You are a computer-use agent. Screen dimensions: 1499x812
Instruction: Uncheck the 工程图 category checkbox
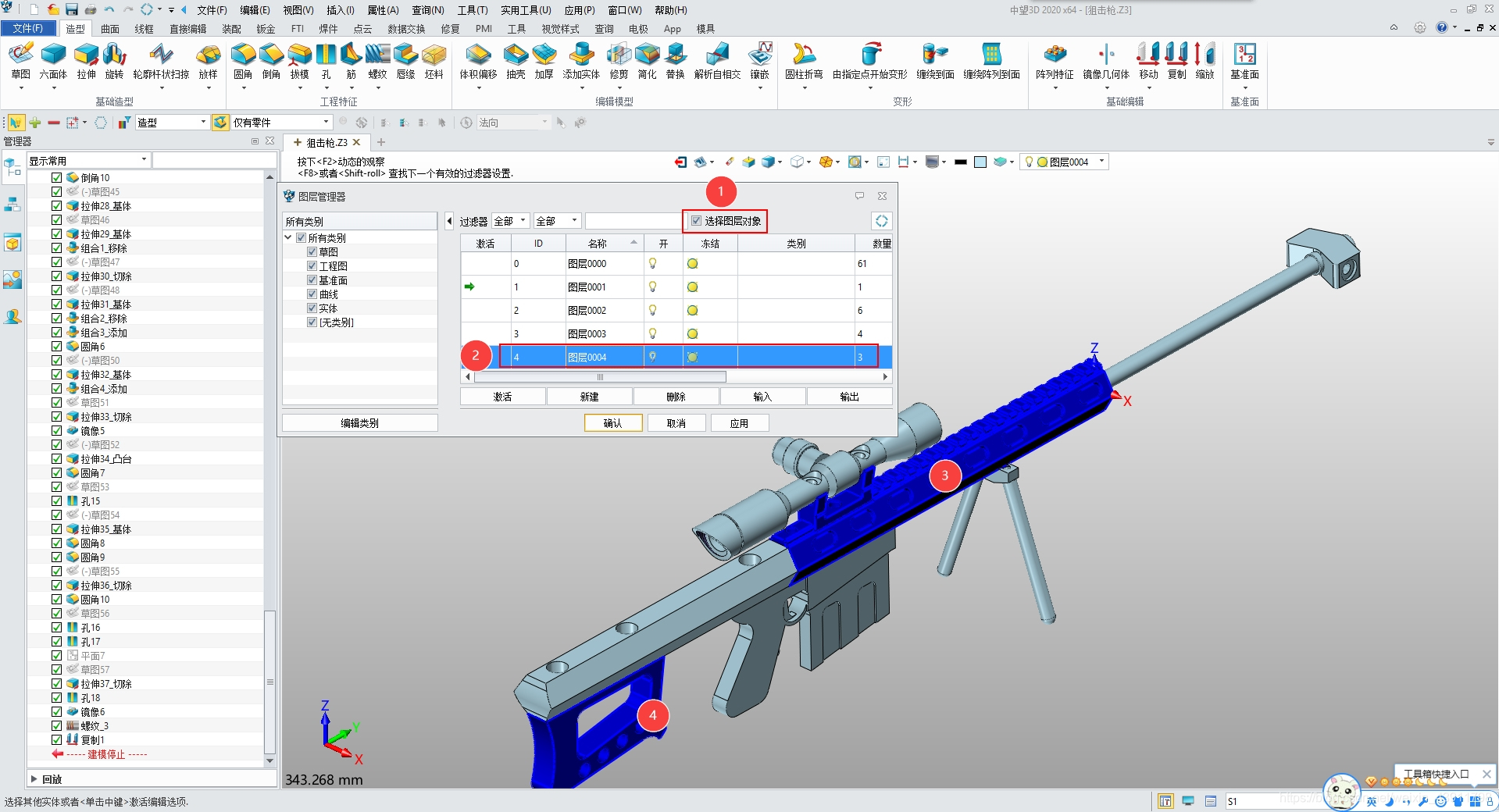312,266
